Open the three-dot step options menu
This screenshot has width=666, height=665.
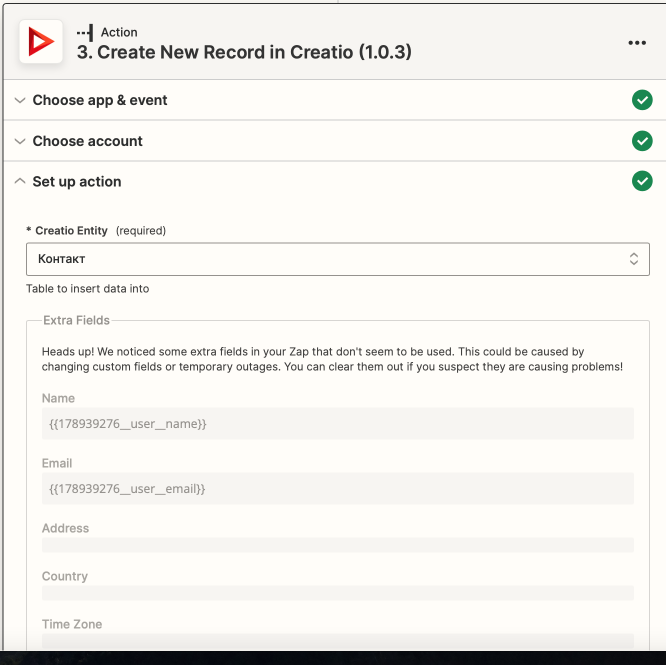[637, 43]
